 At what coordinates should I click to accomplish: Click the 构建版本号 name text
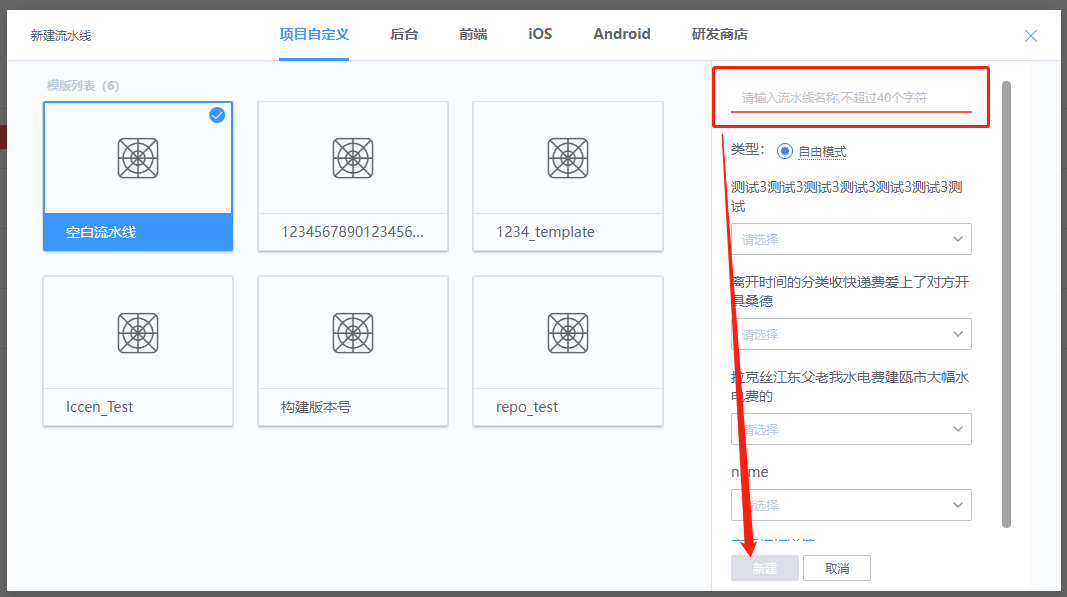point(316,407)
